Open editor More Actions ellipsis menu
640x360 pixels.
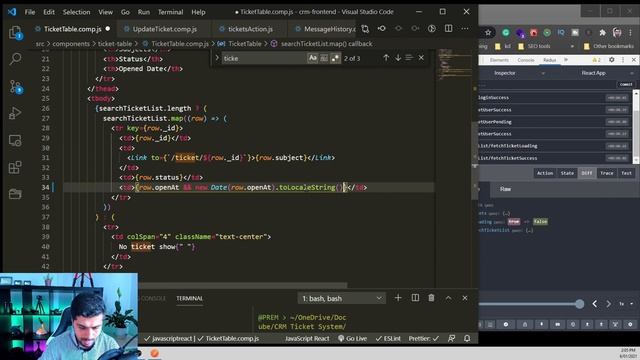click(465, 29)
